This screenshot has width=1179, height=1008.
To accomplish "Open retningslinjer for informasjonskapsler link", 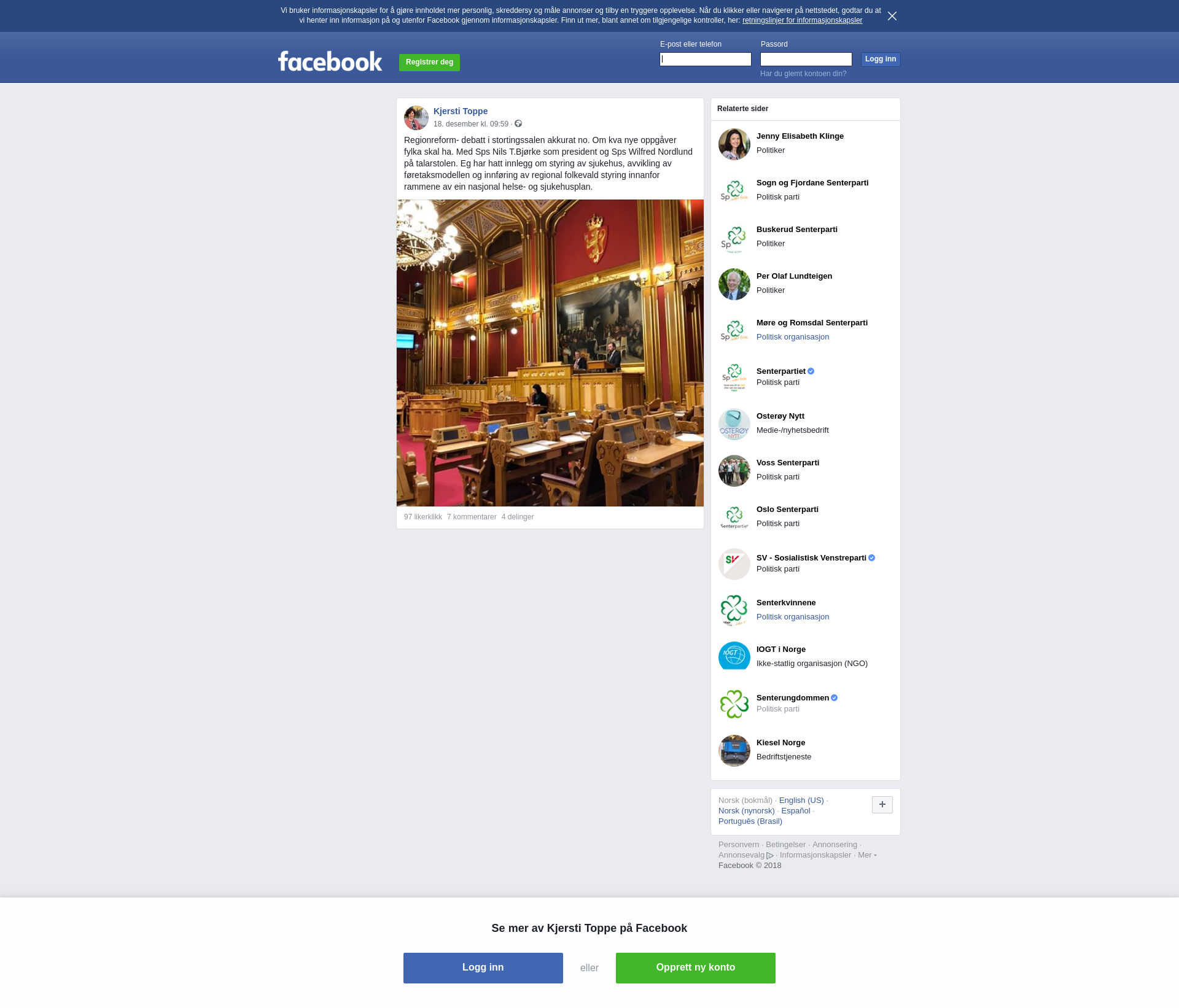I will [x=802, y=20].
